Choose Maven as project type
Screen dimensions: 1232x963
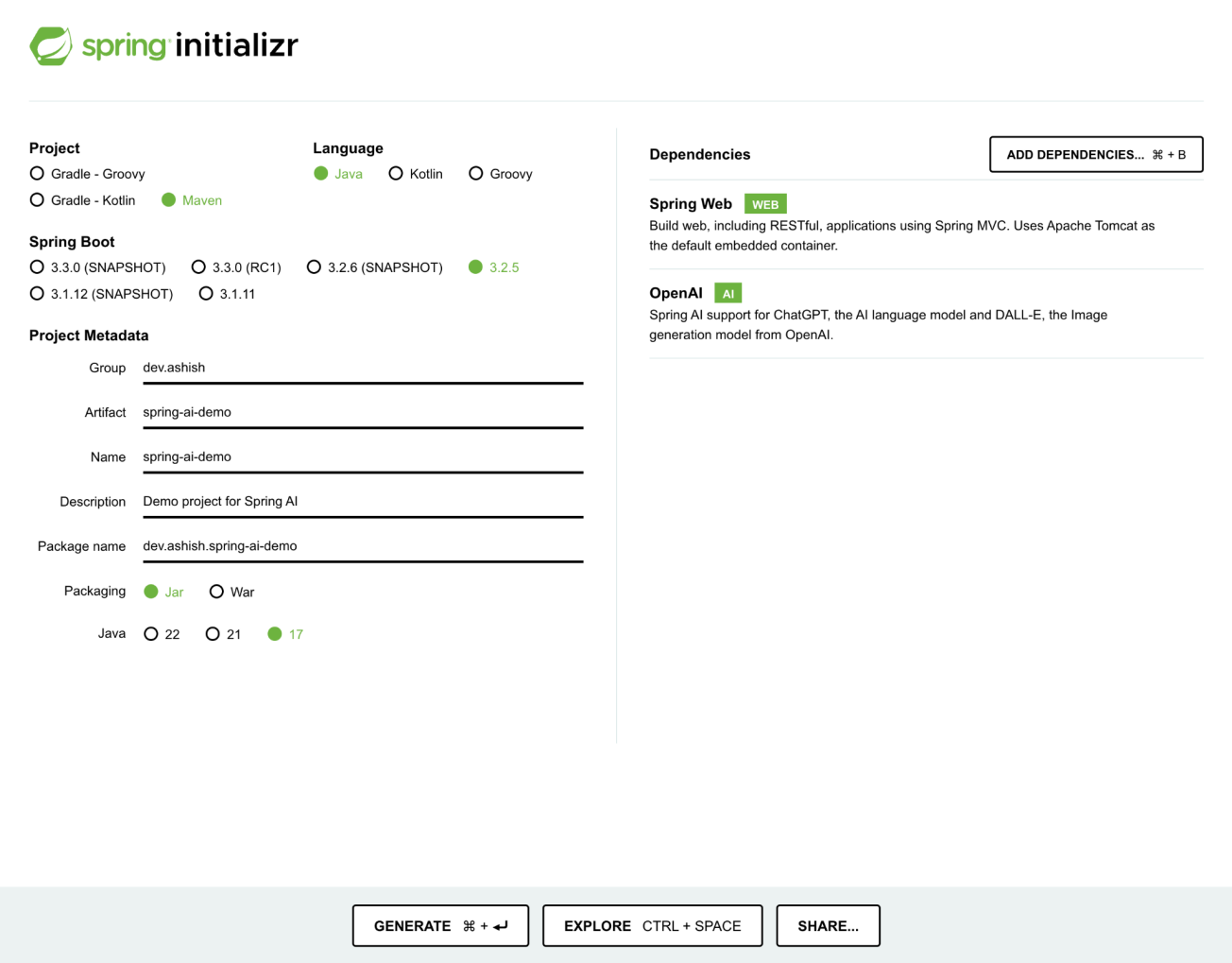point(192,200)
